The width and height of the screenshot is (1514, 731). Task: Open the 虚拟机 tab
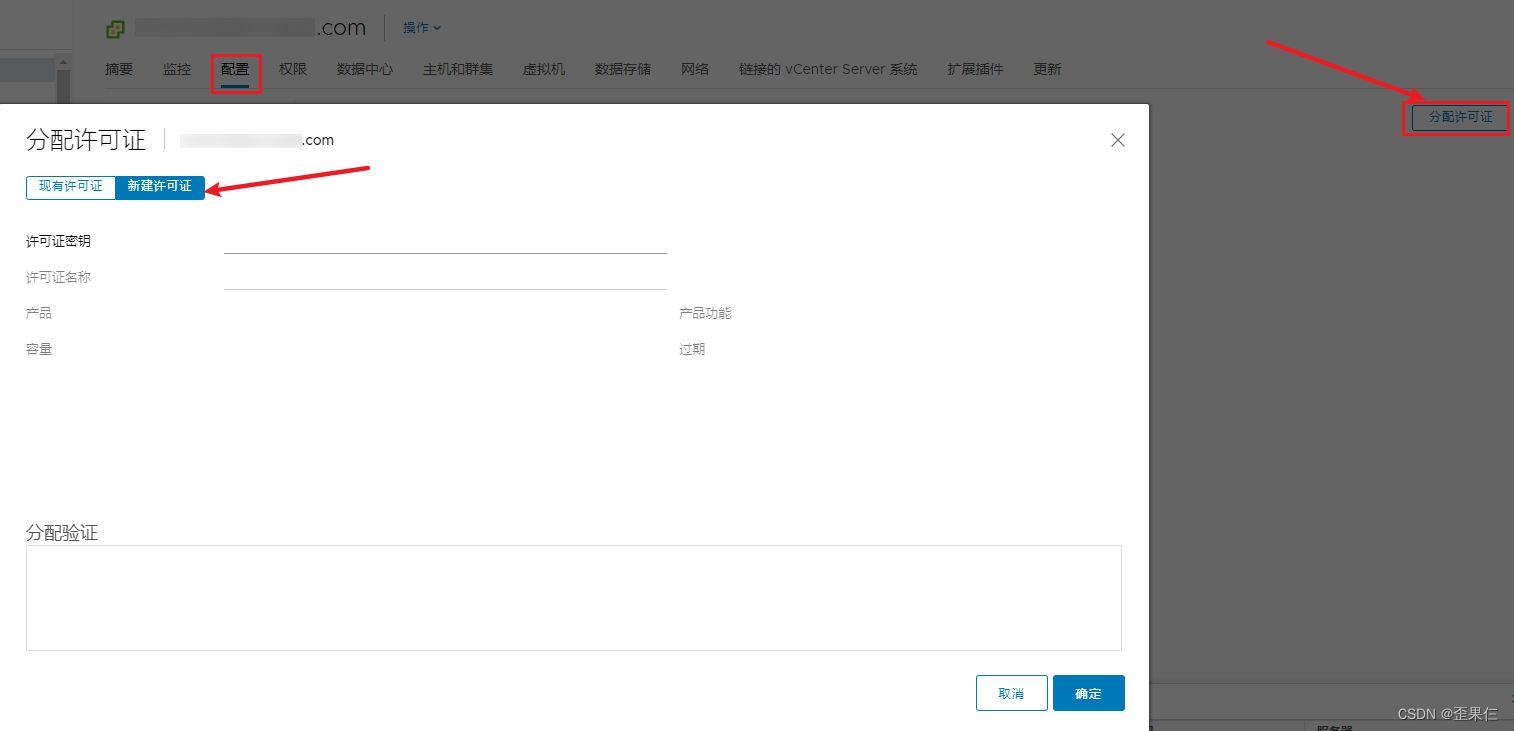click(544, 69)
